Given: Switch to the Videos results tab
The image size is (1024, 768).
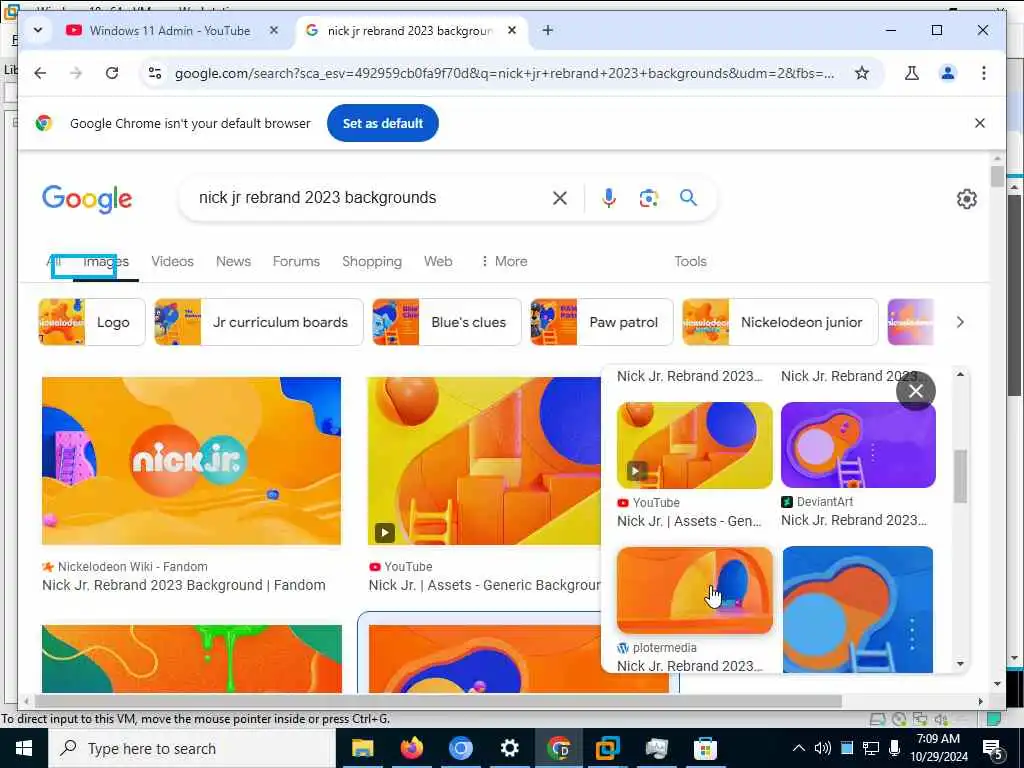Looking at the screenshot, I should pos(172,261).
